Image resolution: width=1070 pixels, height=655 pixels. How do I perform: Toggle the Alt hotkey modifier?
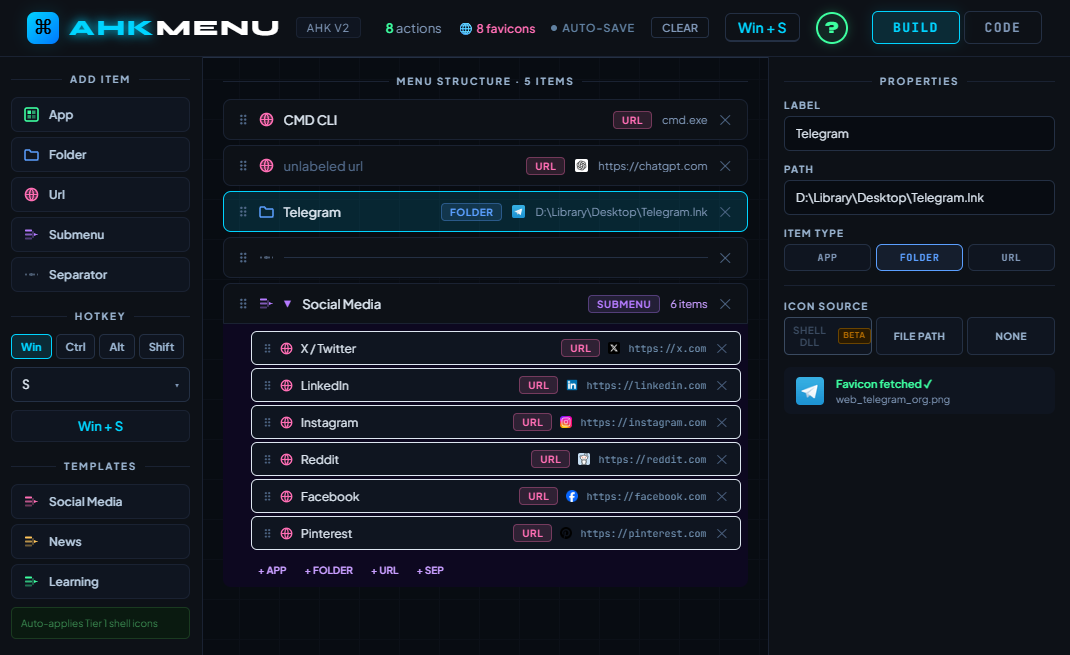[x=117, y=347]
